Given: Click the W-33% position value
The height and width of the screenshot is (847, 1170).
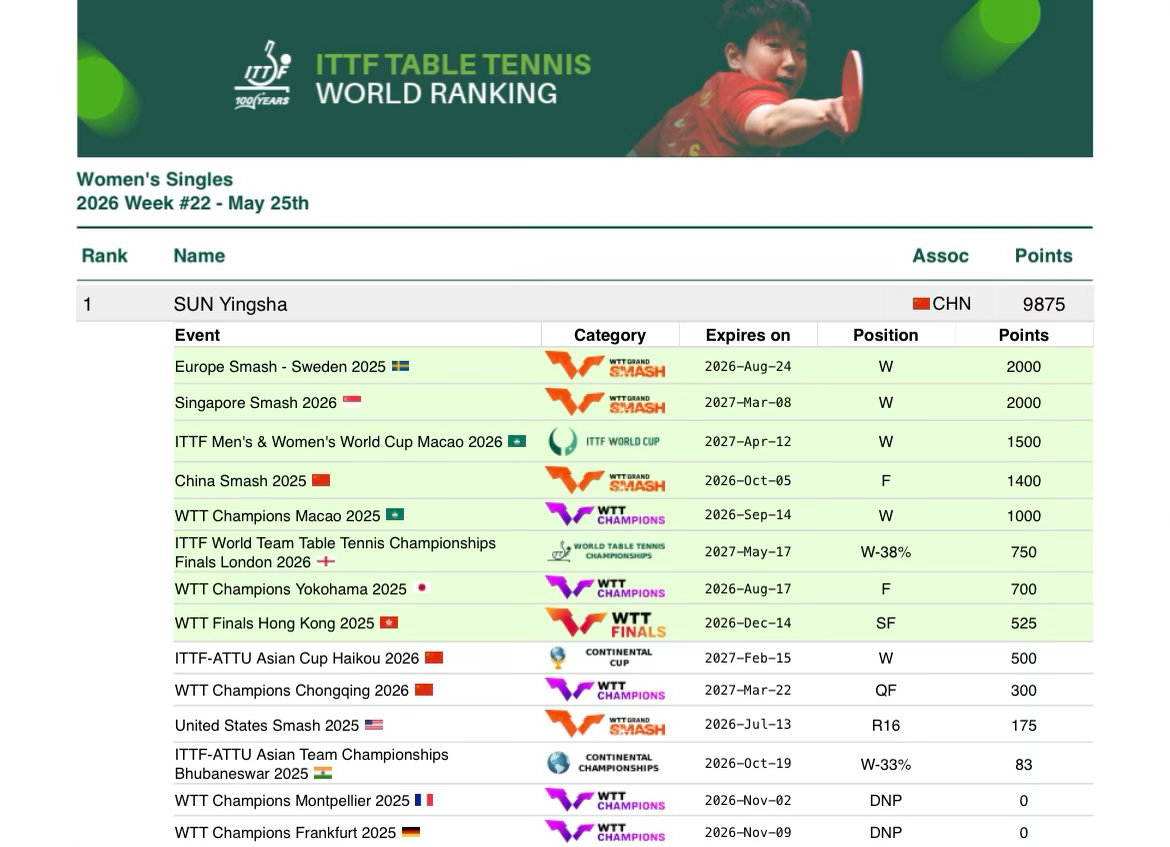Looking at the screenshot, I should point(886,764).
